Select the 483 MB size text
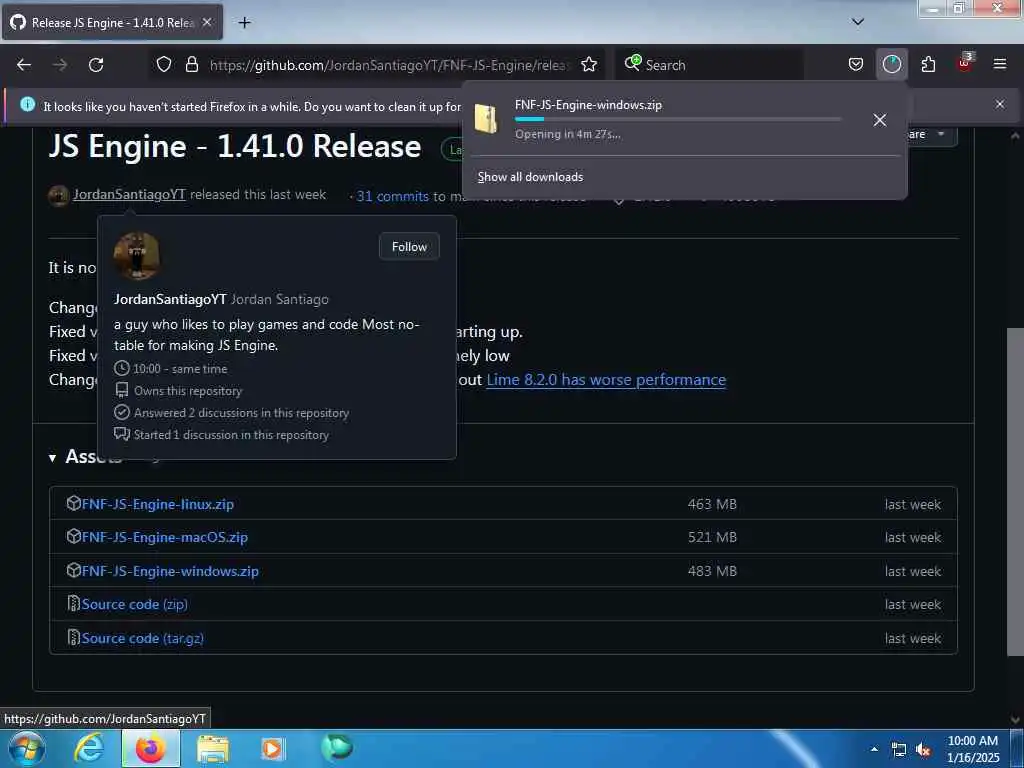1024x768 pixels. pyautogui.click(x=712, y=571)
